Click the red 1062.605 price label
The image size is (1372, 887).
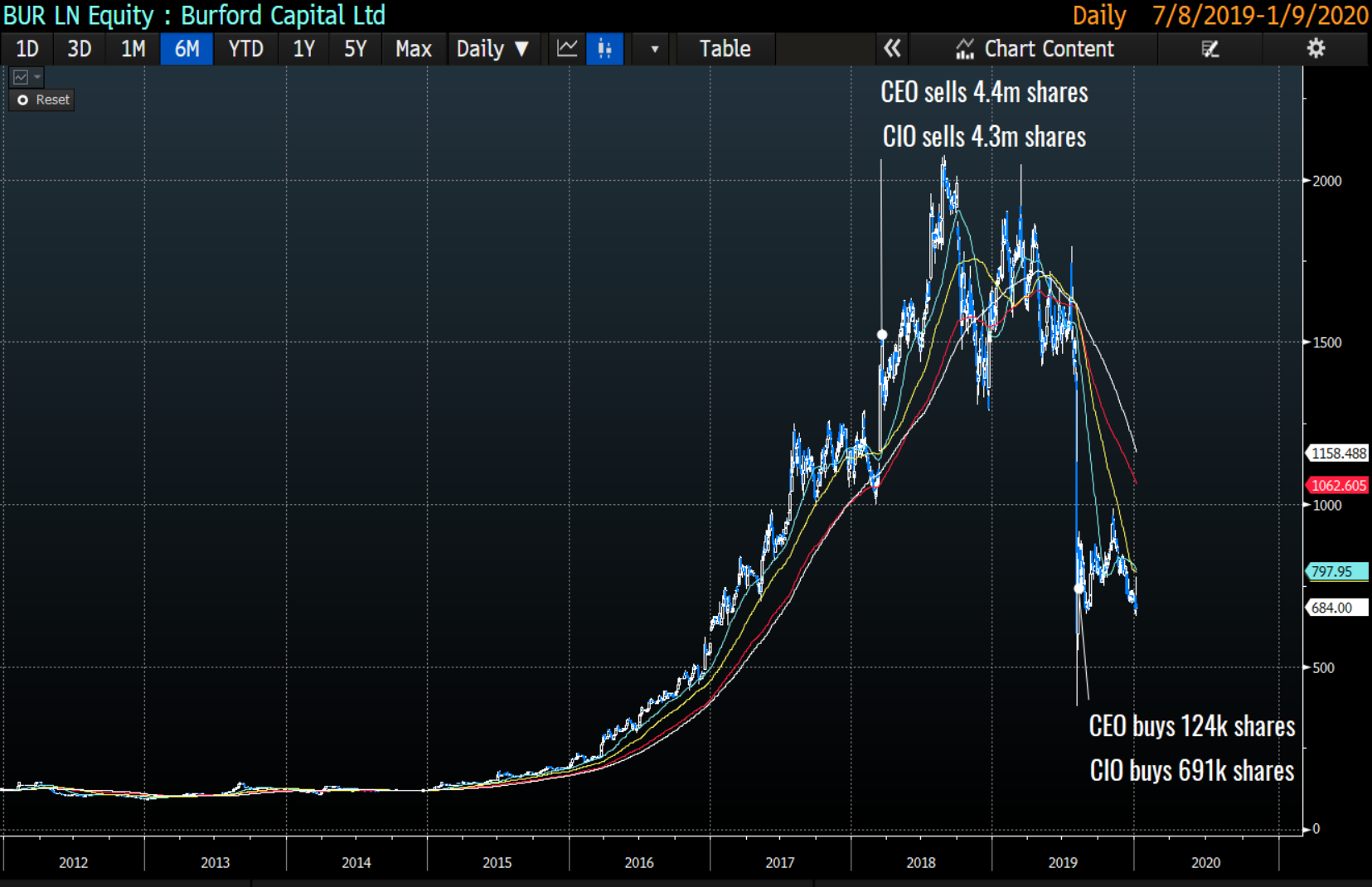click(x=1338, y=486)
